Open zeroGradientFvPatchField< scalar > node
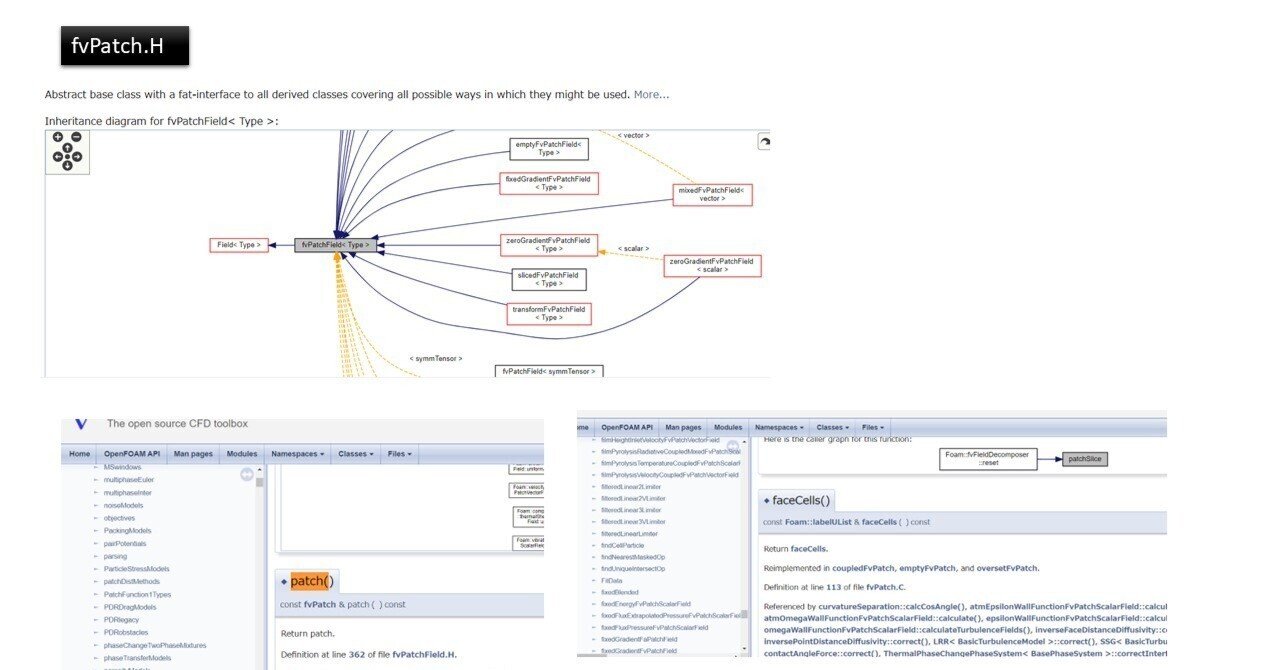The height and width of the screenshot is (670, 1280). pos(713,265)
